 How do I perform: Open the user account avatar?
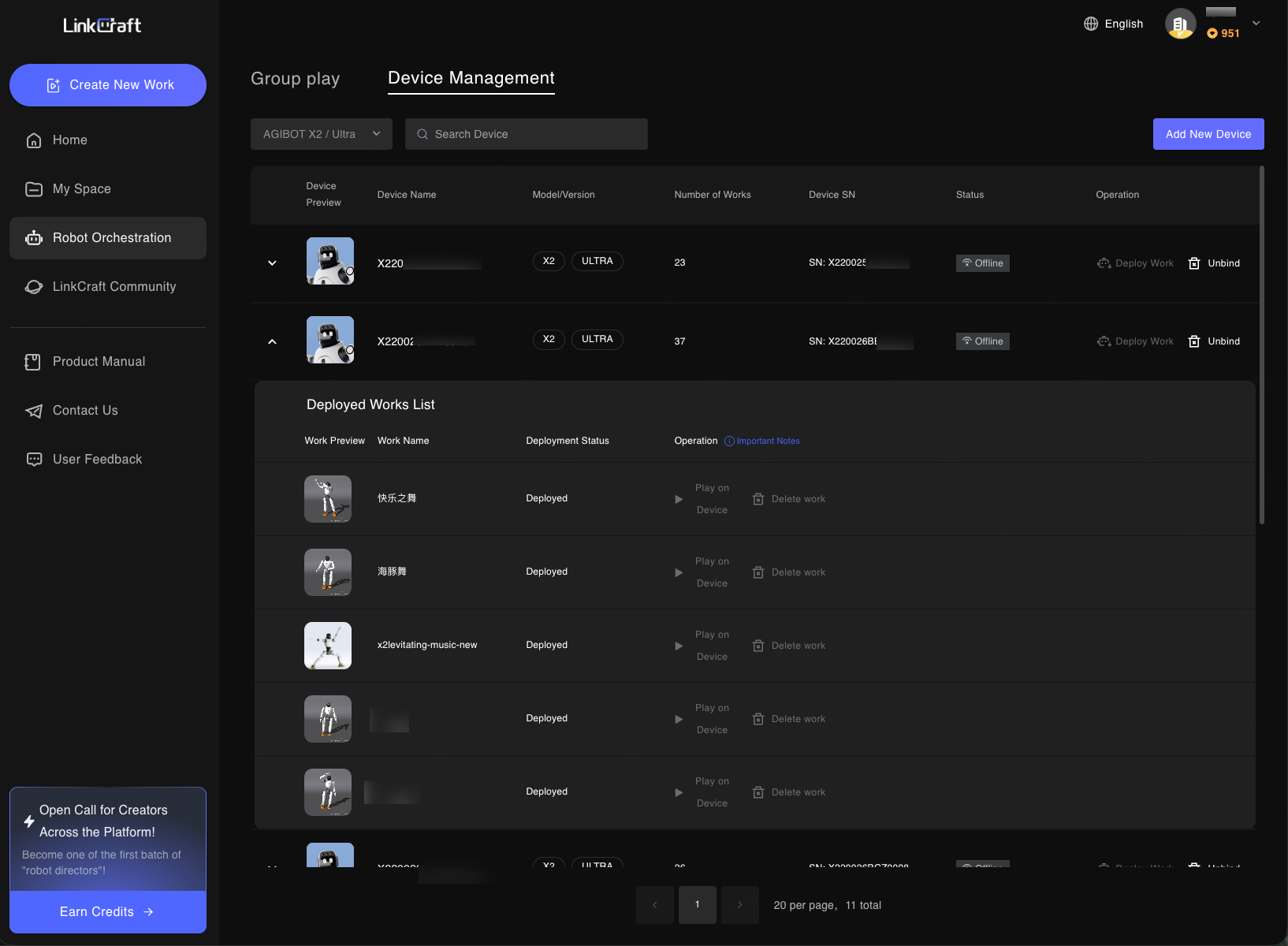1180,24
